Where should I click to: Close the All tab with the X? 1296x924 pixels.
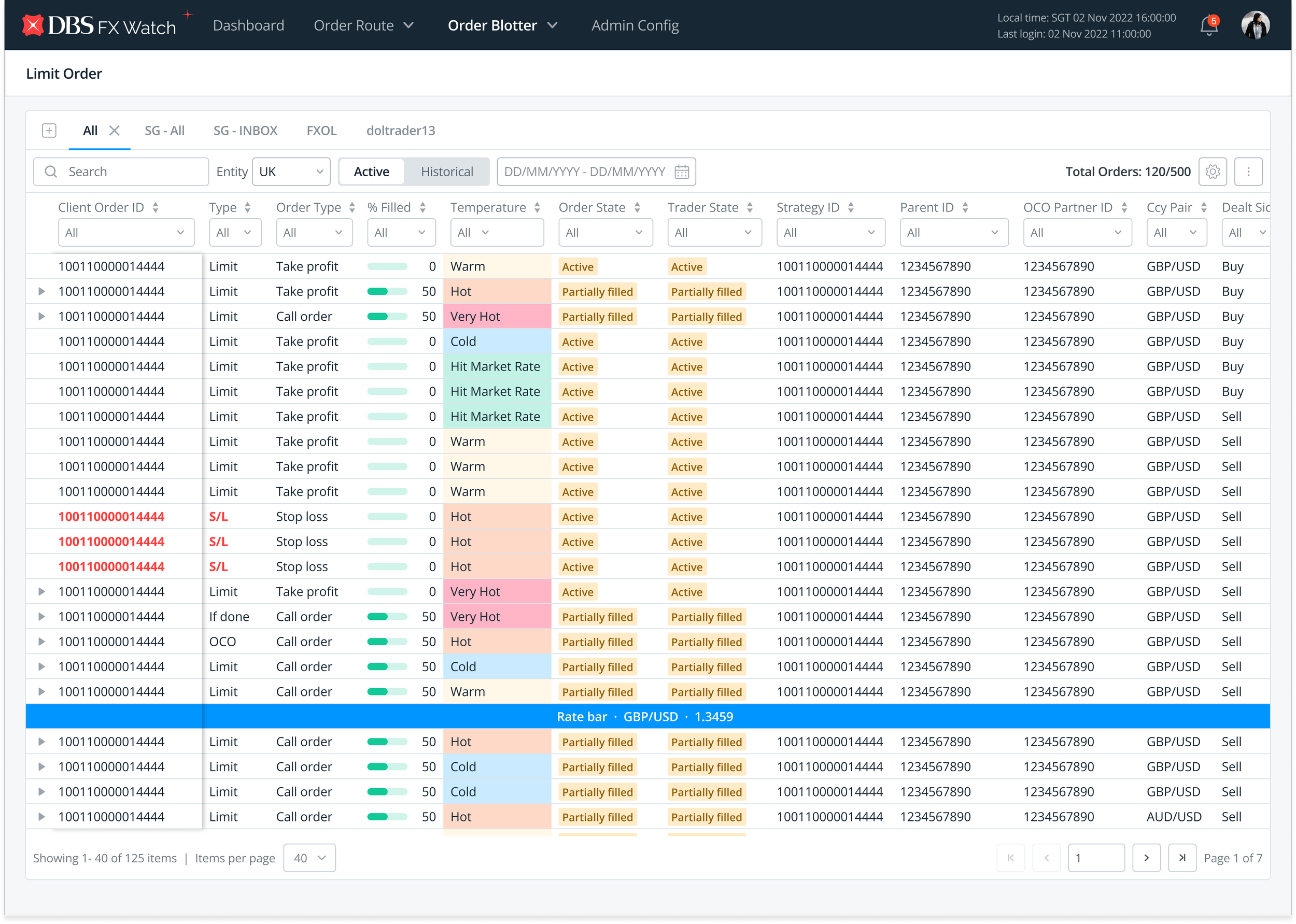pyautogui.click(x=115, y=131)
